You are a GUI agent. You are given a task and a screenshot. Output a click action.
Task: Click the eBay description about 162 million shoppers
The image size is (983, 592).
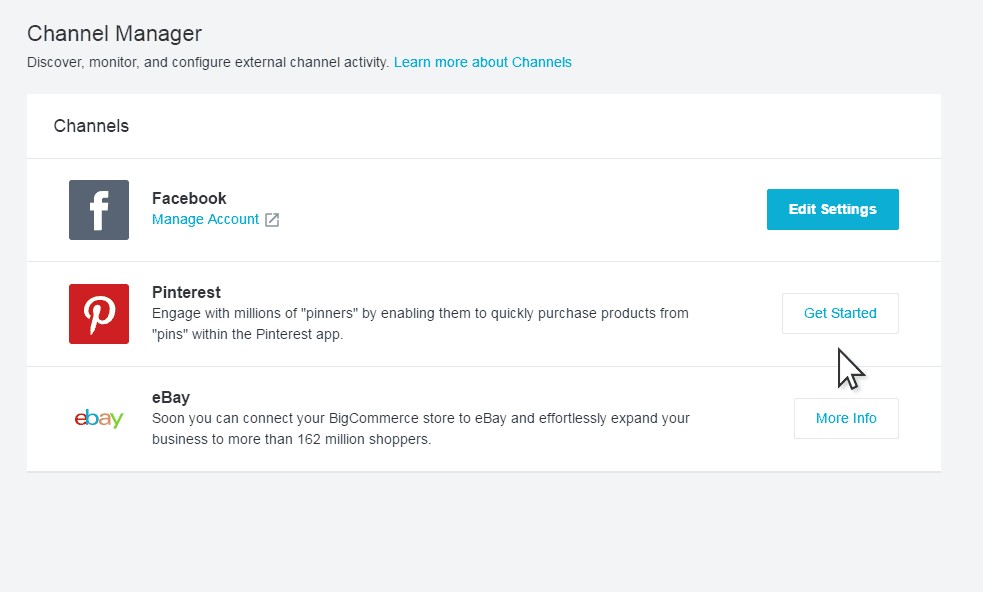coord(420,428)
